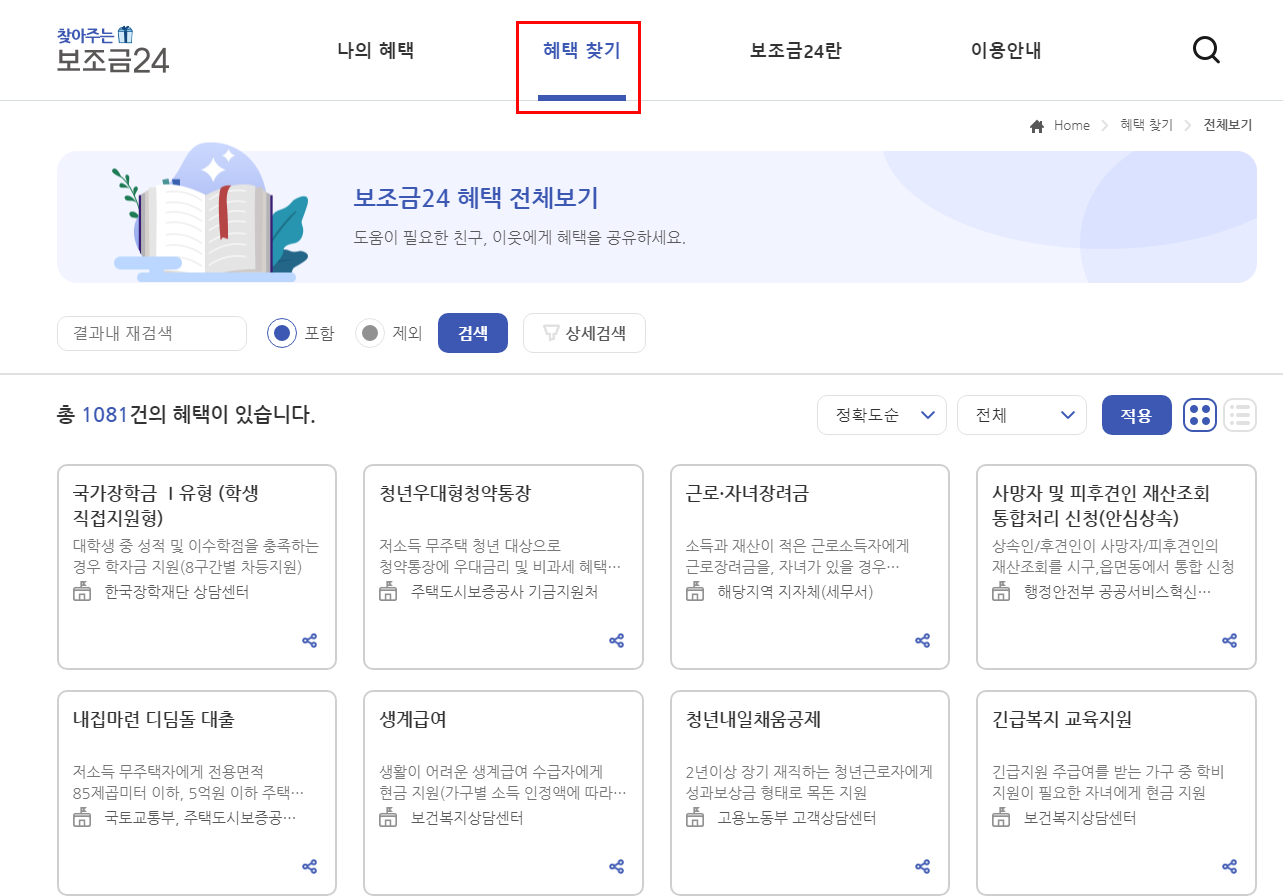Click the 혜택 찾기 breadcrumb link

(x=1146, y=126)
